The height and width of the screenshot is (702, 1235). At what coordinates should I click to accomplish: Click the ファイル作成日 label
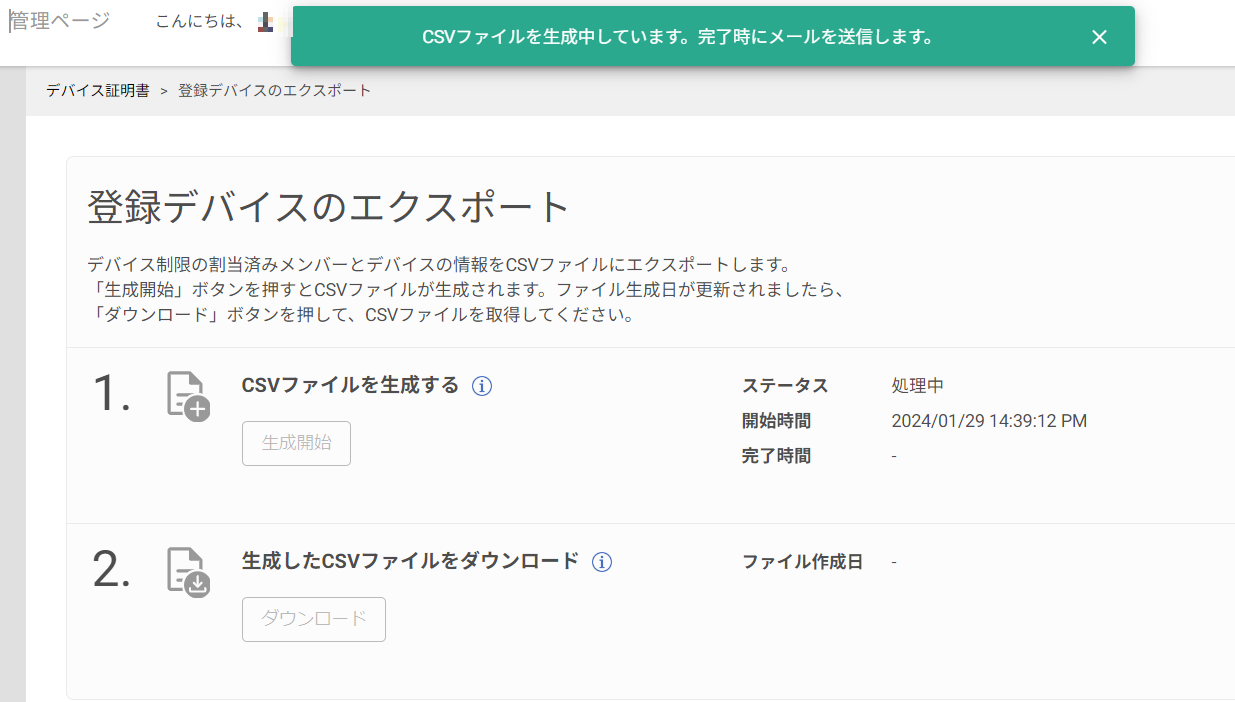(x=802, y=562)
